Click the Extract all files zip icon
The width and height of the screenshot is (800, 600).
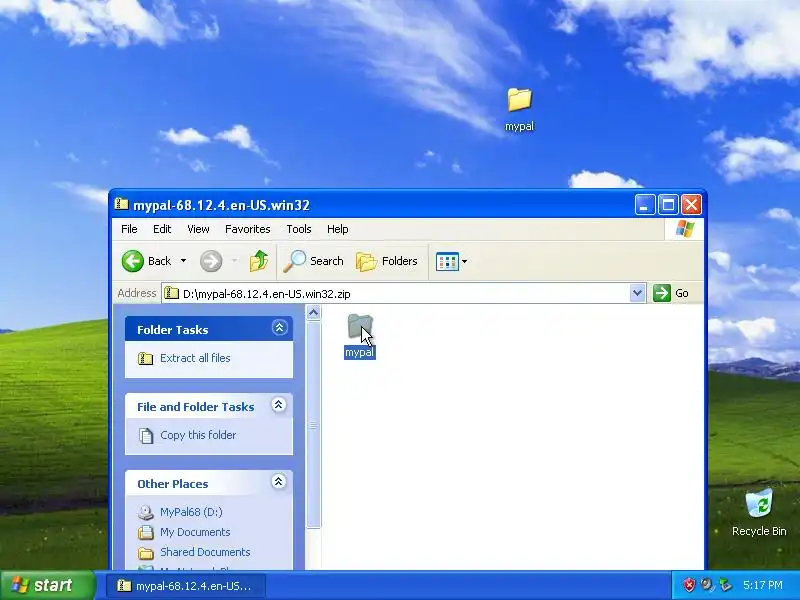(145, 359)
